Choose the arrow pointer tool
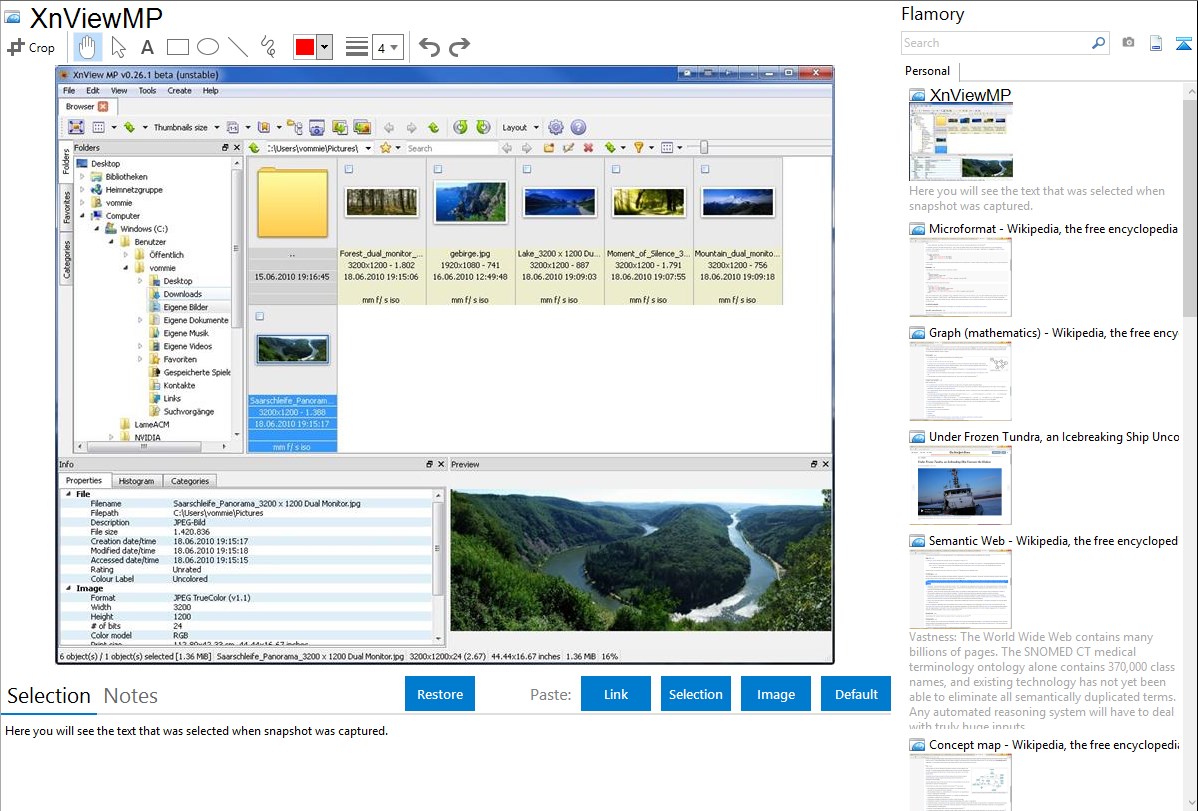This screenshot has height=811, width=1198. point(118,47)
